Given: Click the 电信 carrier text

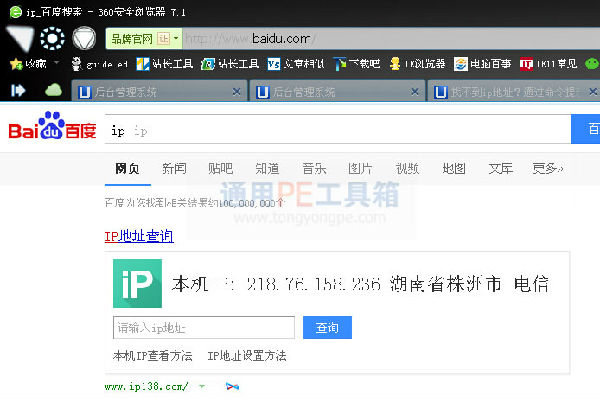Looking at the screenshot, I should click(531, 284).
